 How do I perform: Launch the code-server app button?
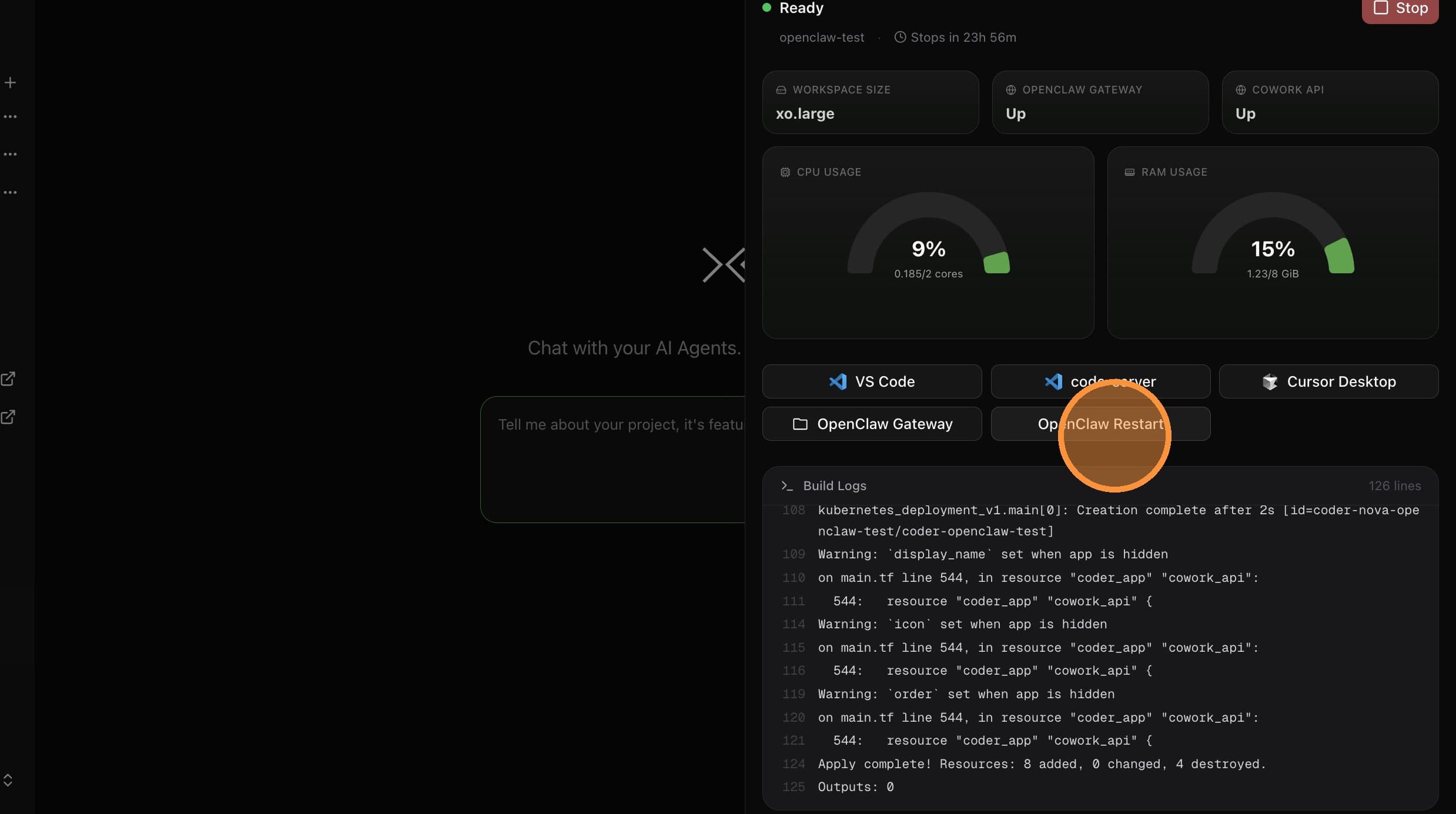tap(1100, 381)
